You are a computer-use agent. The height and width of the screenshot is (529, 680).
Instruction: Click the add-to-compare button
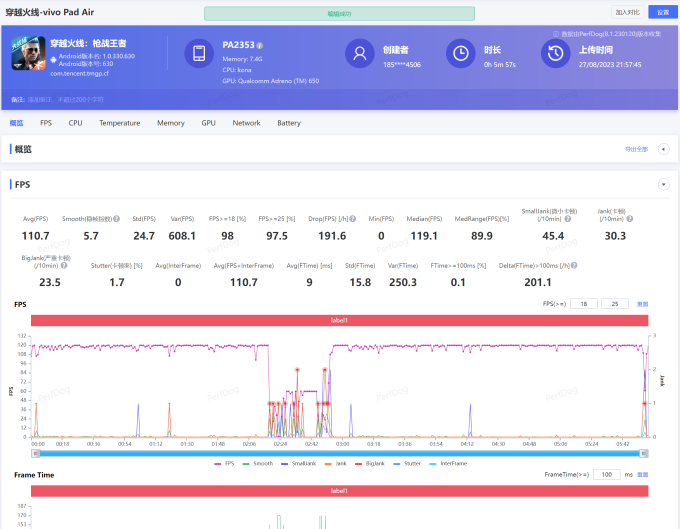pyautogui.click(x=628, y=12)
